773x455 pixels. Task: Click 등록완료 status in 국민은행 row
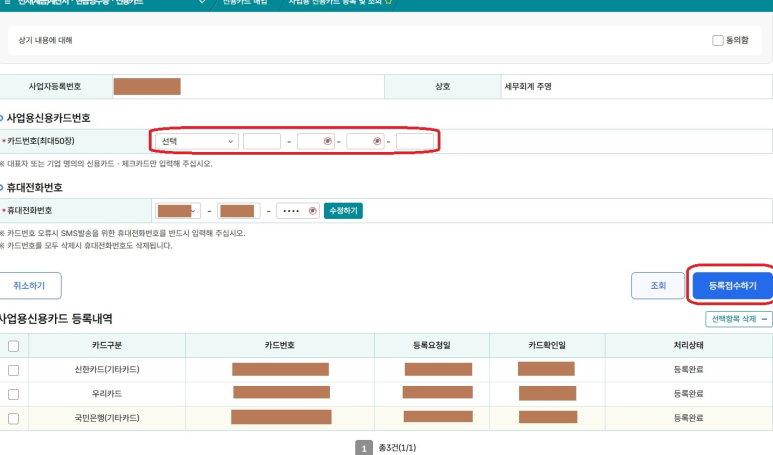(x=689, y=418)
